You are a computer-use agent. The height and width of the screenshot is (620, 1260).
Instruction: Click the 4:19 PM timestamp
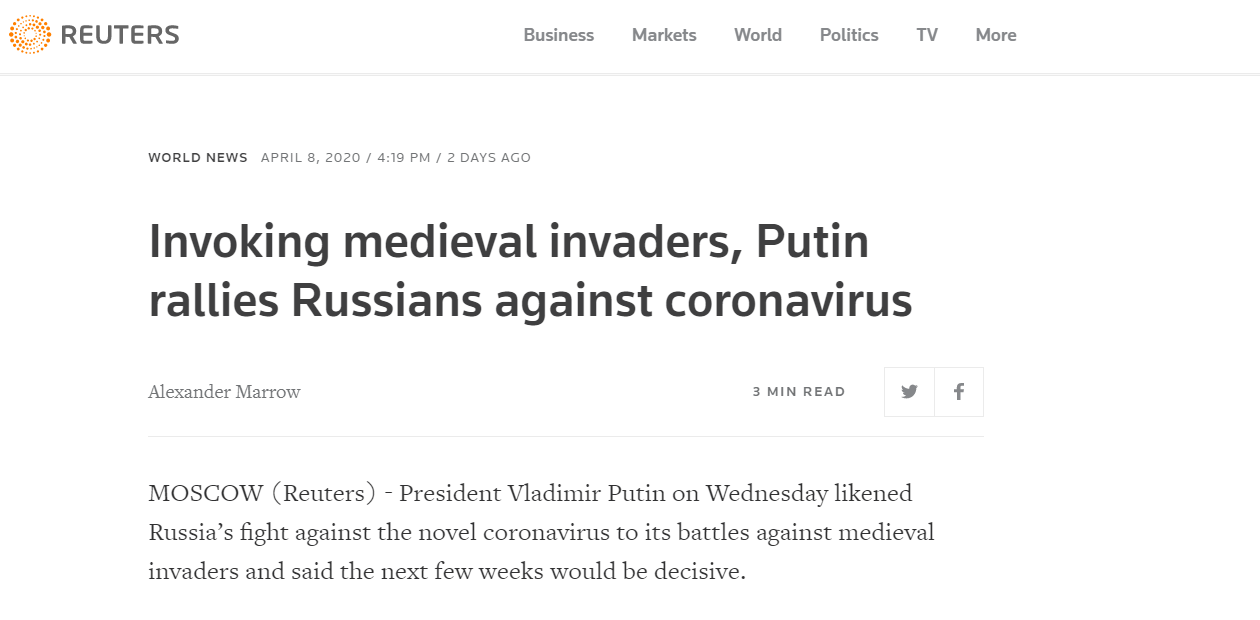[404, 158]
